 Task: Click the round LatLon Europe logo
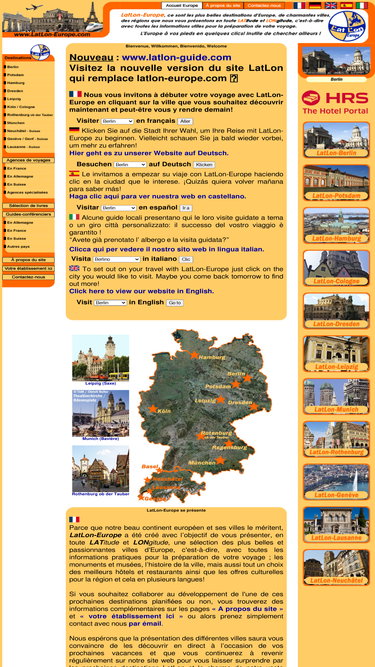pos(347,26)
